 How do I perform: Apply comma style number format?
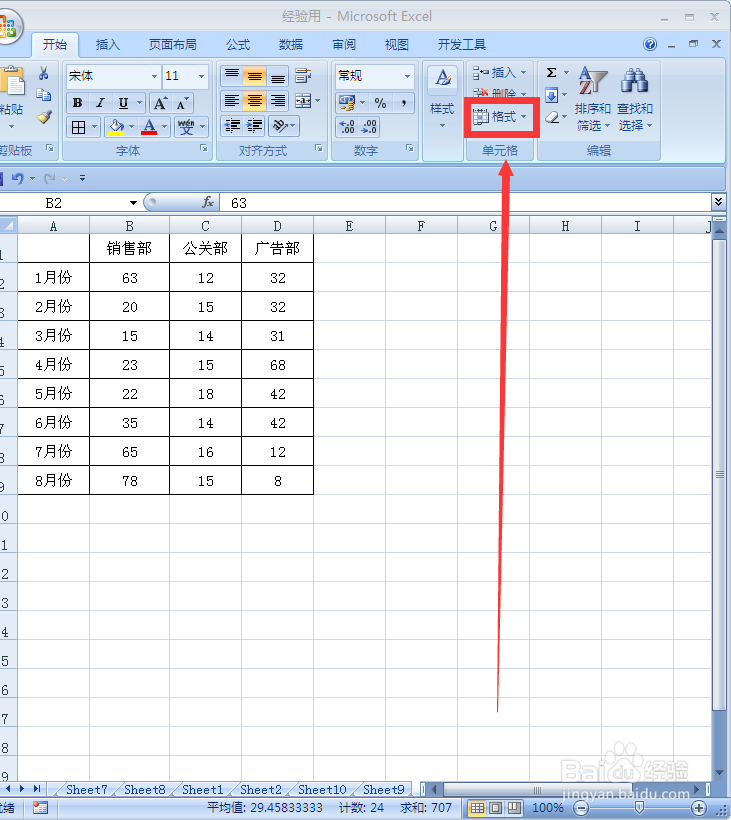pyautogui.click(x=404, y=102)
